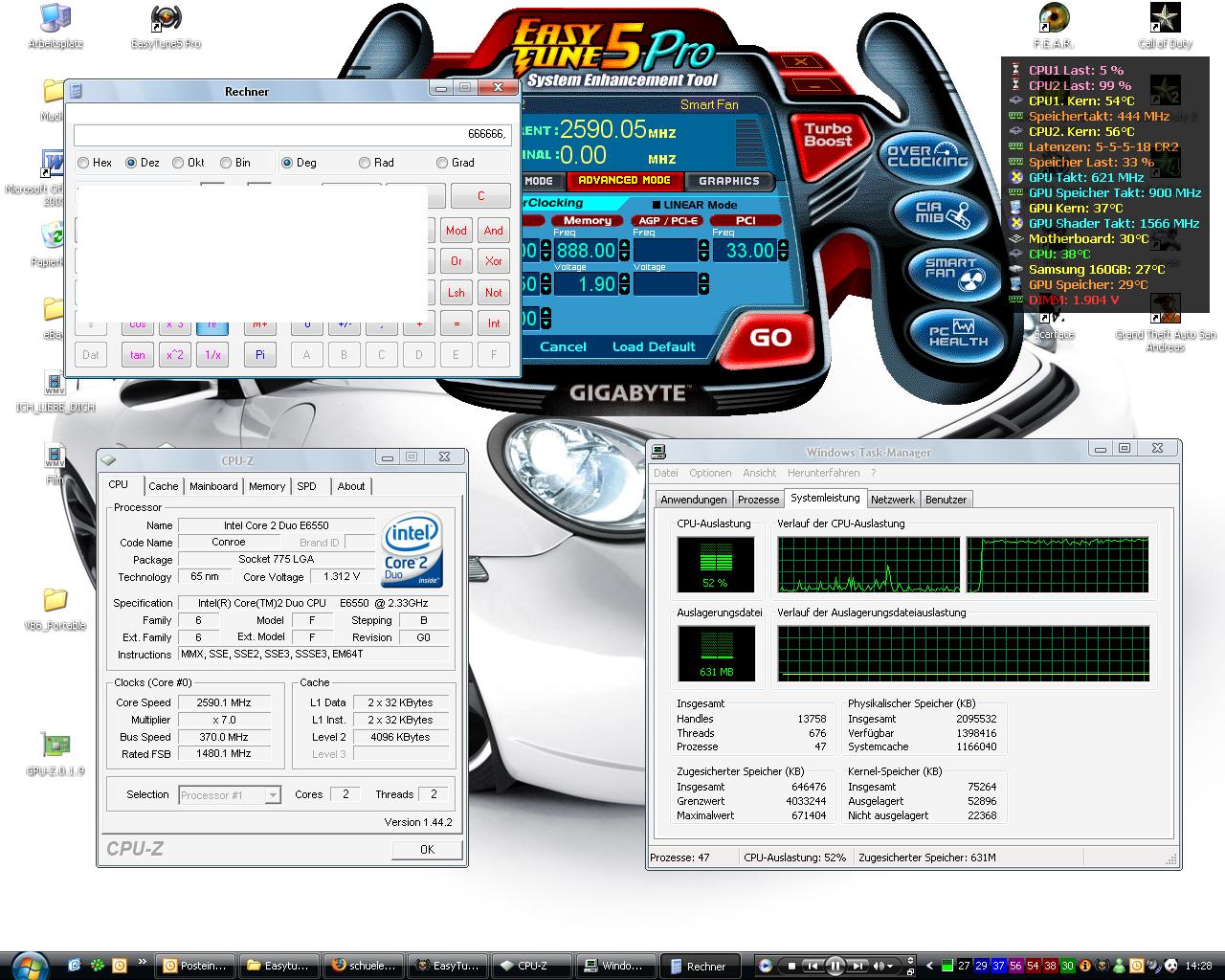Launch the F.E.A.R. desktop shortcut
1225x980 pixels.
click(1054, 27)
